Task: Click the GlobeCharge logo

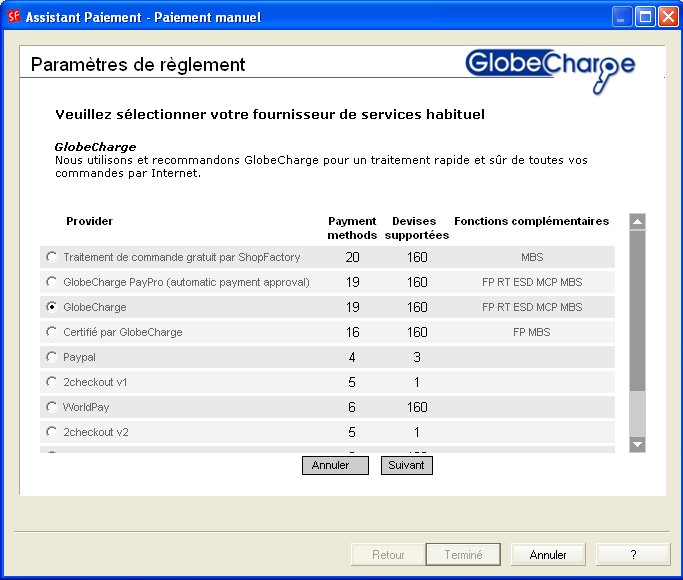Action: pos(550,66)
